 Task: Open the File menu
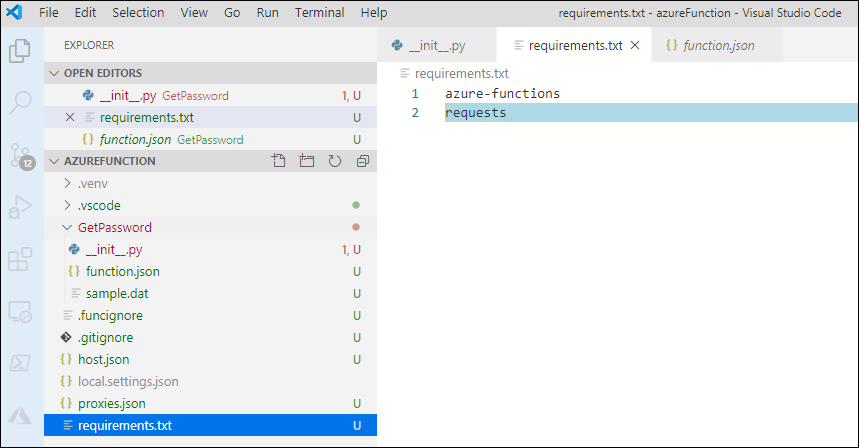[x=49, y=13]
